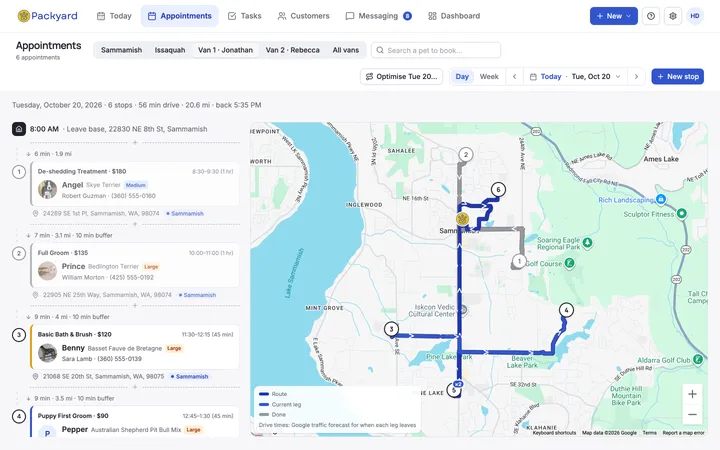Focus the Search a pet to book field
Screen dimensions: 720x450
[x=436, y=50]
